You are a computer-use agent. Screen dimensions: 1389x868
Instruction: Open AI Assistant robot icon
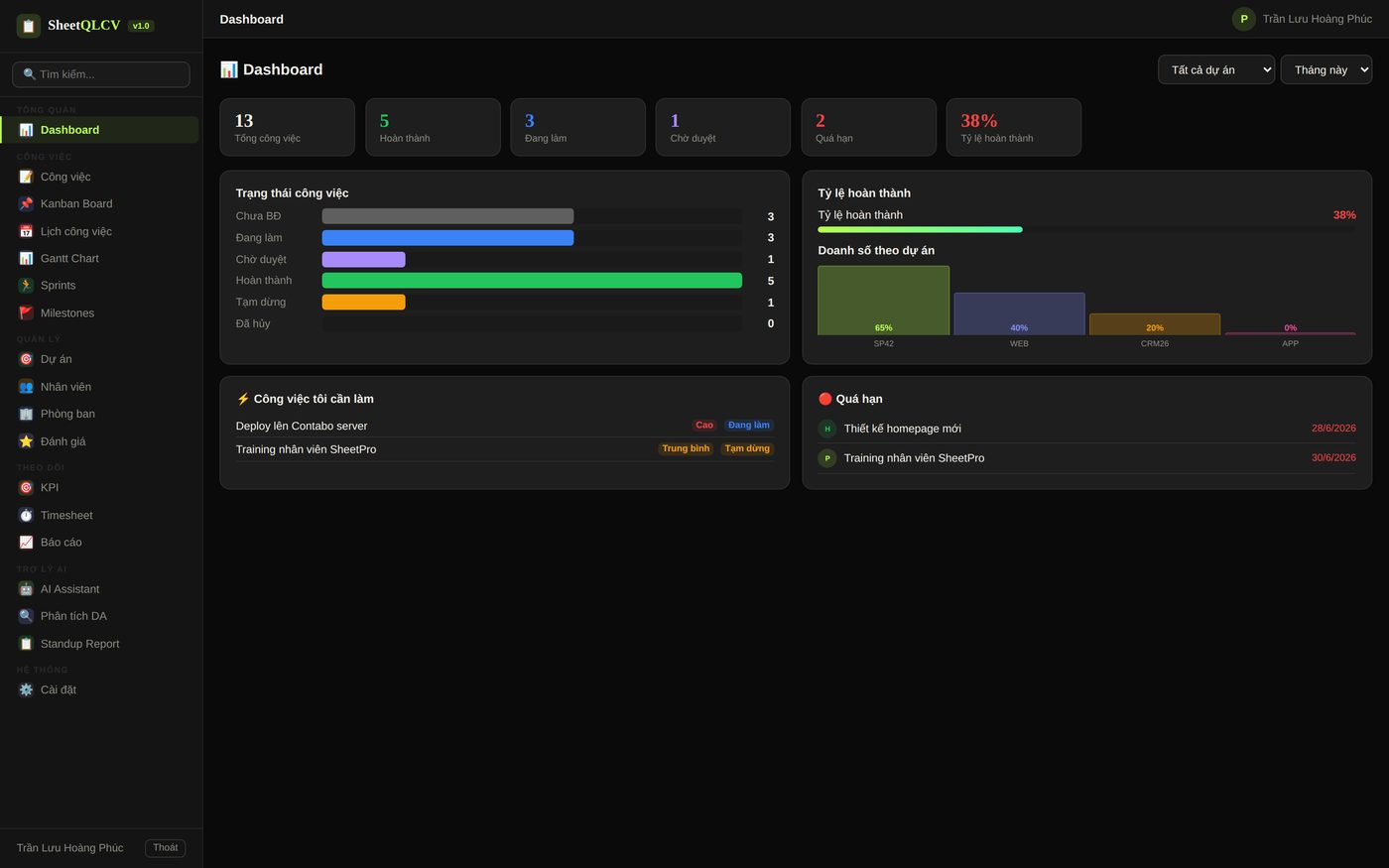click(x=26, y=589)
